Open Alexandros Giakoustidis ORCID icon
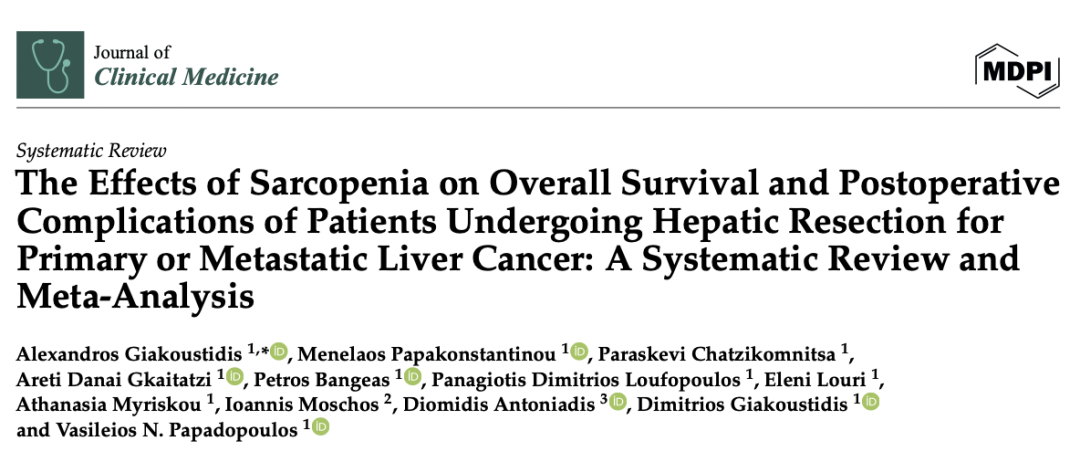This screenshot has height=462, width=1080. [x=279, y=352]
